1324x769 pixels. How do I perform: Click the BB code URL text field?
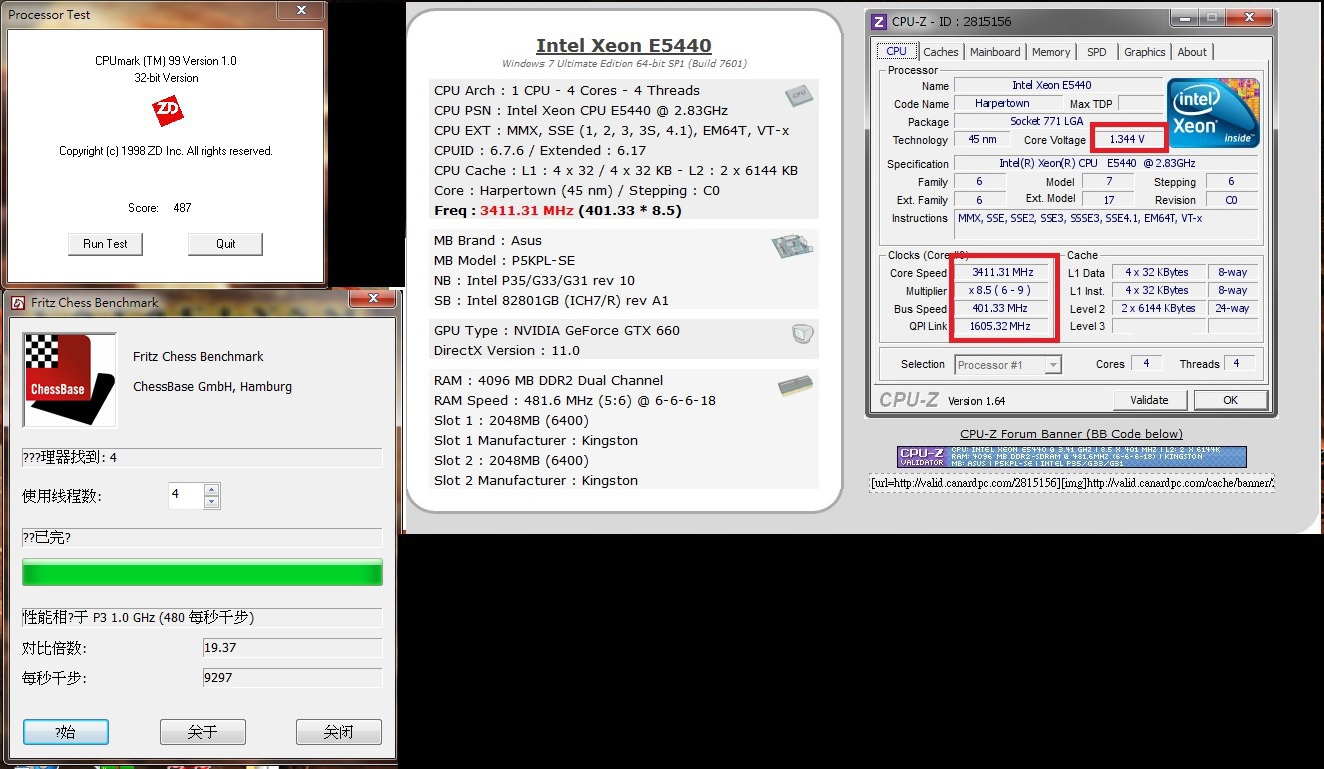click(1072, 483)
